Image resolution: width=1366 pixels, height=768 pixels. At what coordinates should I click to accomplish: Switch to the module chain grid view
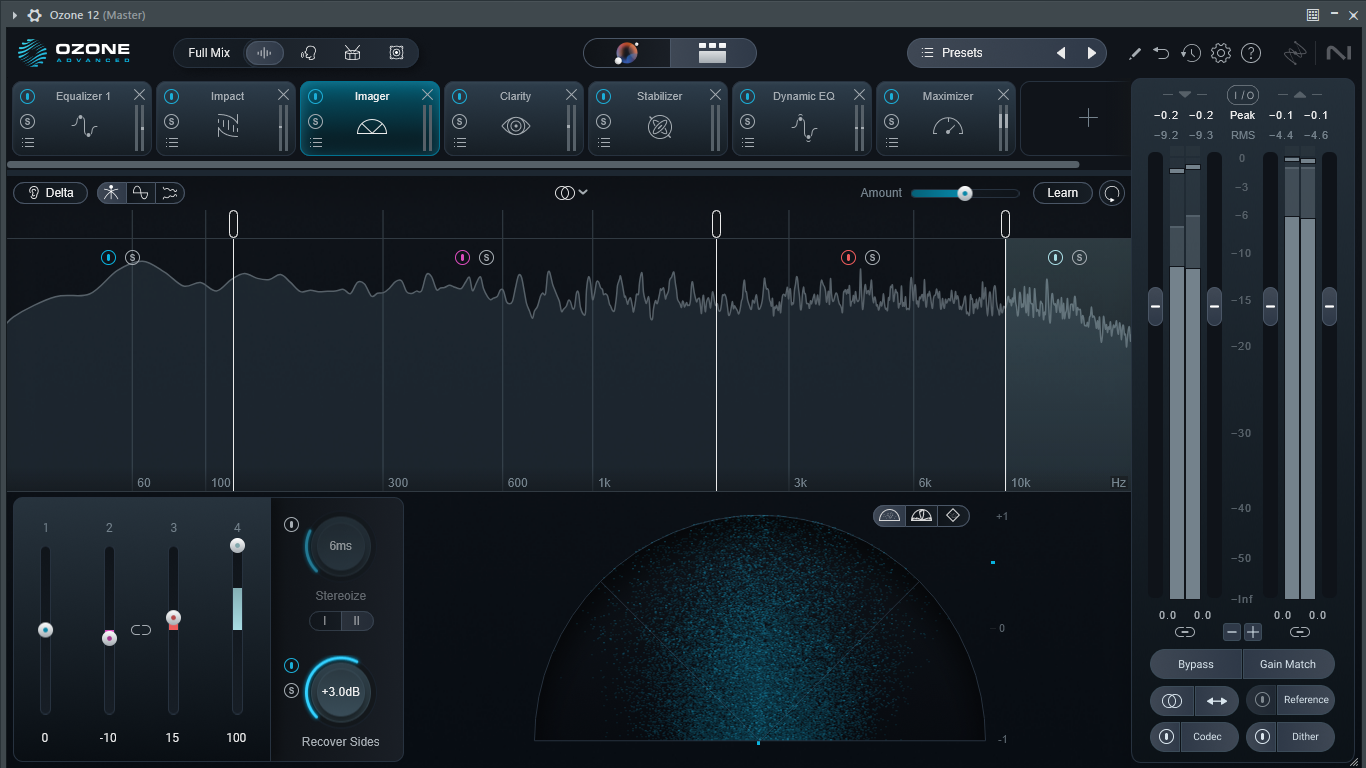pyautogui.click(x=712, y=53)
